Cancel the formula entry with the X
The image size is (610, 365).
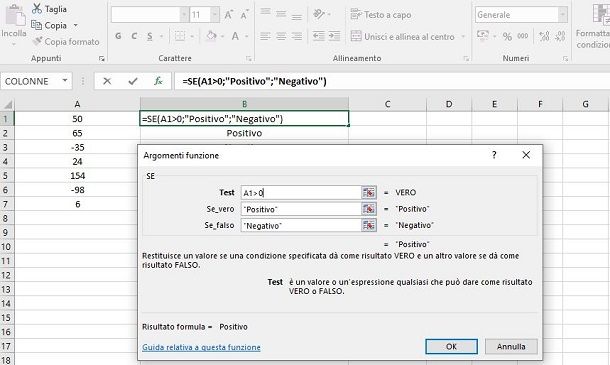point(107,81)
